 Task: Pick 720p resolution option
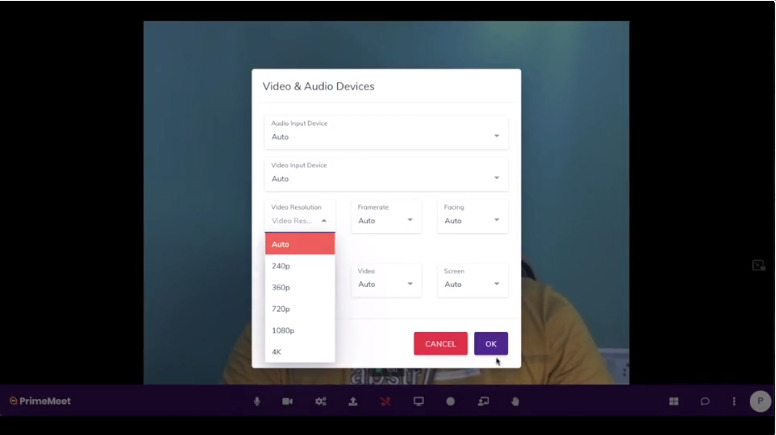300,309
